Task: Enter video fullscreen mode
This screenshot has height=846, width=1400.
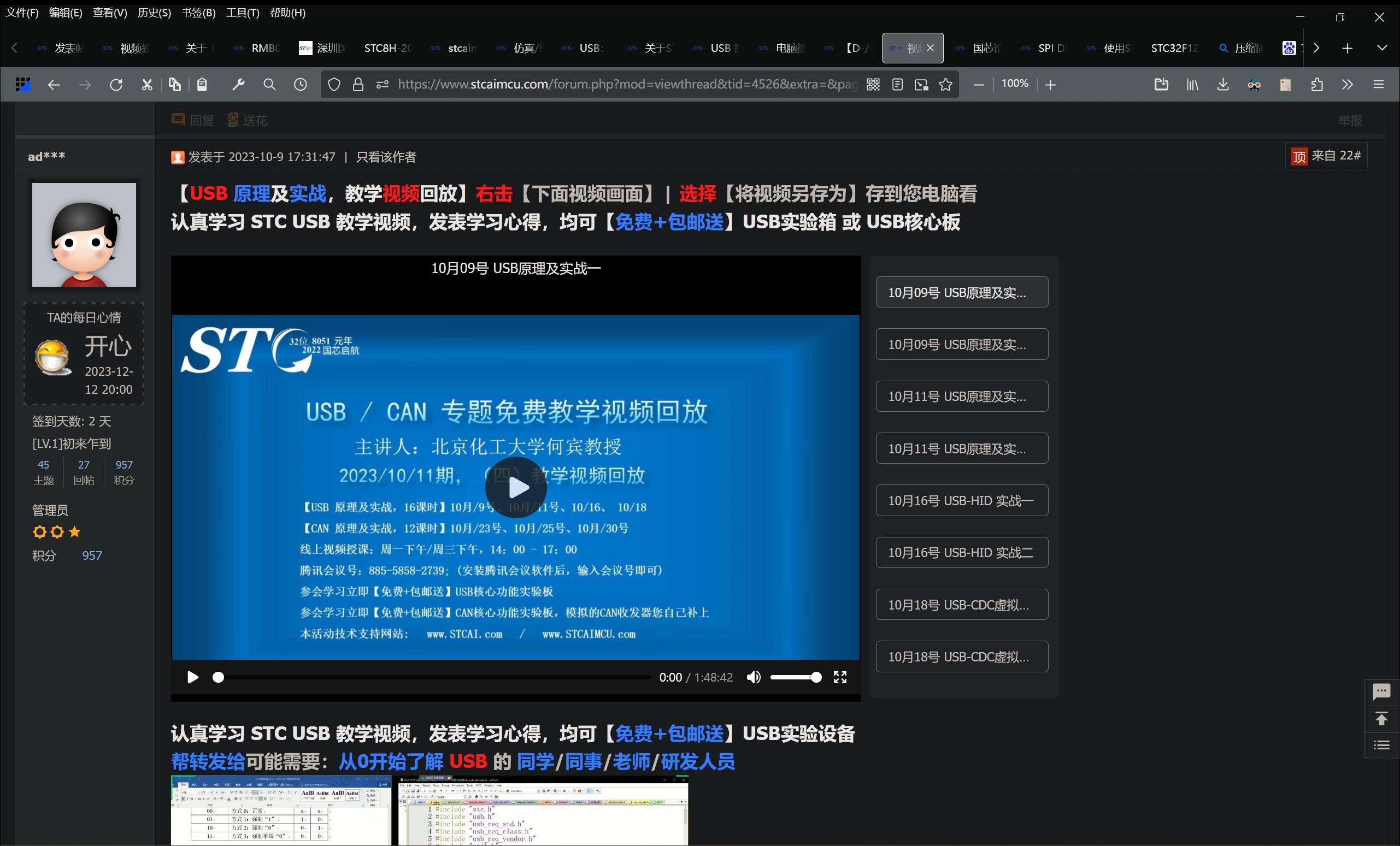Action: pos(840,677)
